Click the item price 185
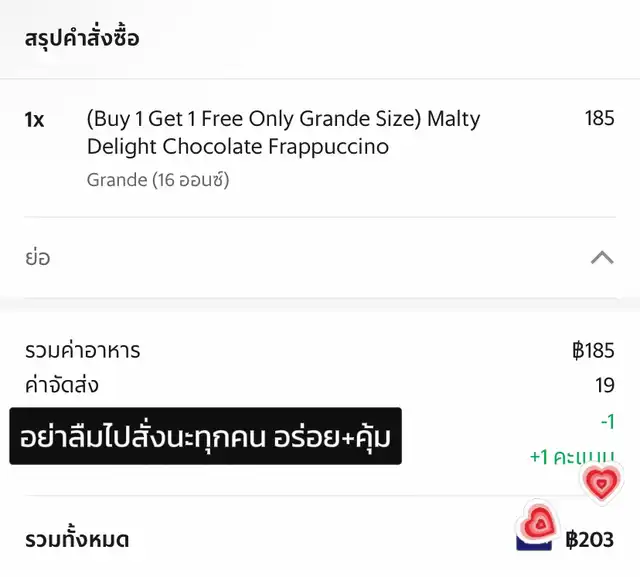Viewport: 640px width, 577px height. pyautogui.click(x=599, y=118)
